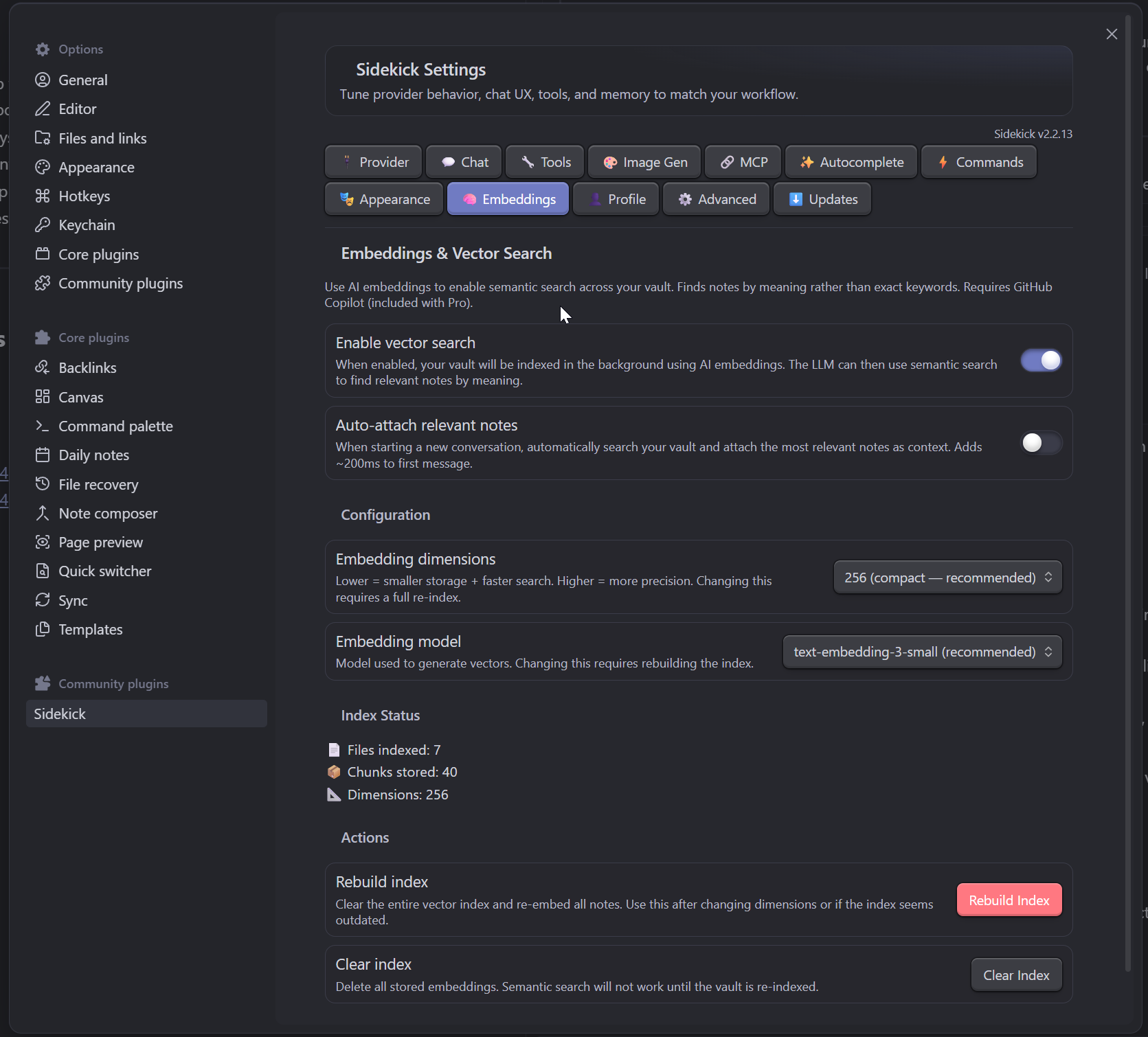Click the Community plugins puzzle icon
Screen dimensions: 1148x1037
click(x=43, y=284)
